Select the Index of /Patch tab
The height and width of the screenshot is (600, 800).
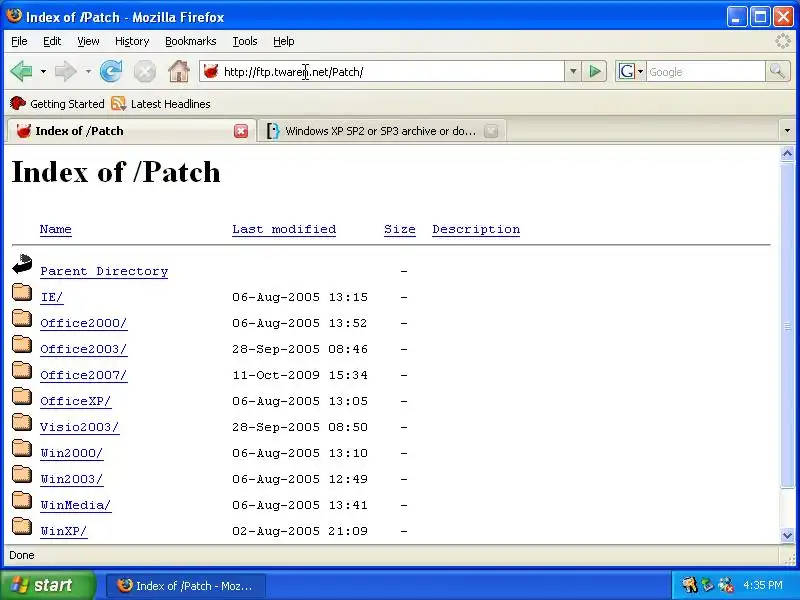[x=131, y=131]
